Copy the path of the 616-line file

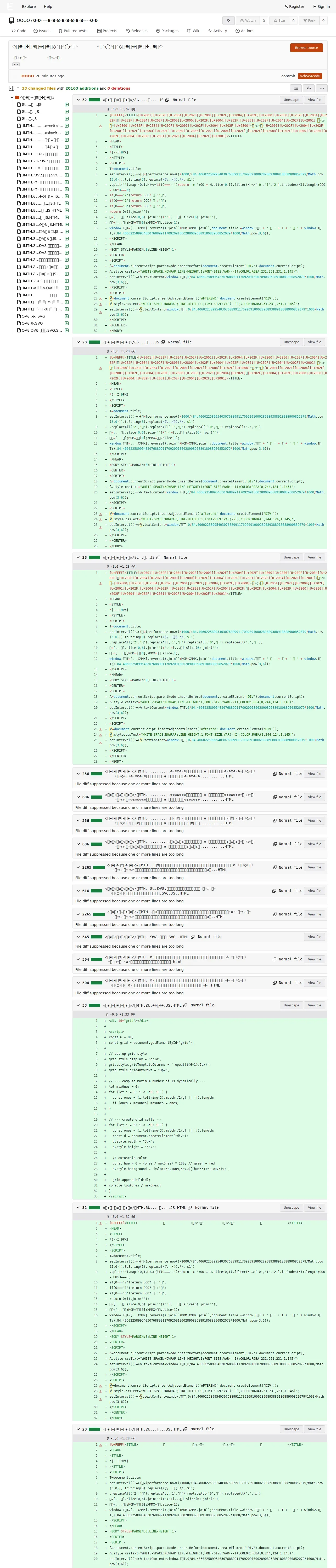click(275, 891)
